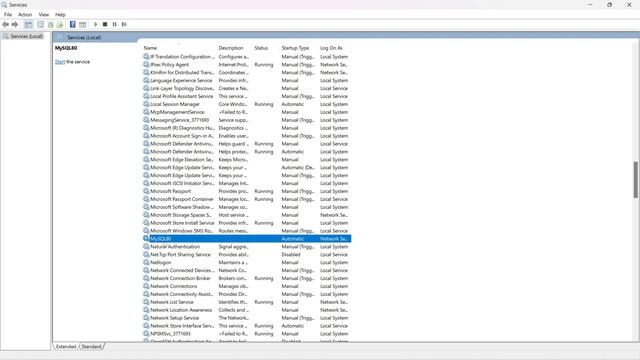Open the Action menu
Screen dimensions: 640x360
coord(25,14)
